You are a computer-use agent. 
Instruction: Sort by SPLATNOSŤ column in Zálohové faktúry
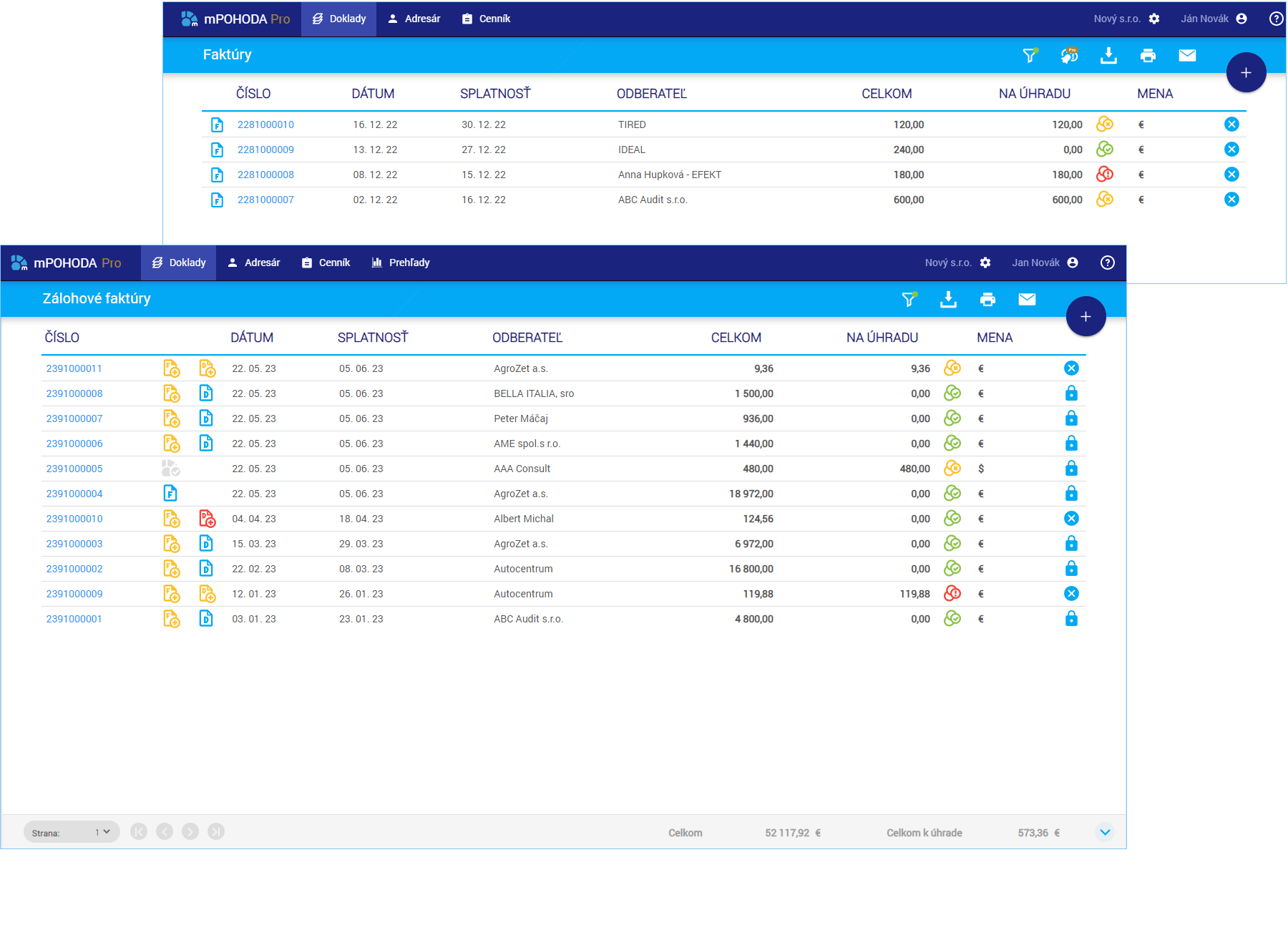click(x=373, y=338)
